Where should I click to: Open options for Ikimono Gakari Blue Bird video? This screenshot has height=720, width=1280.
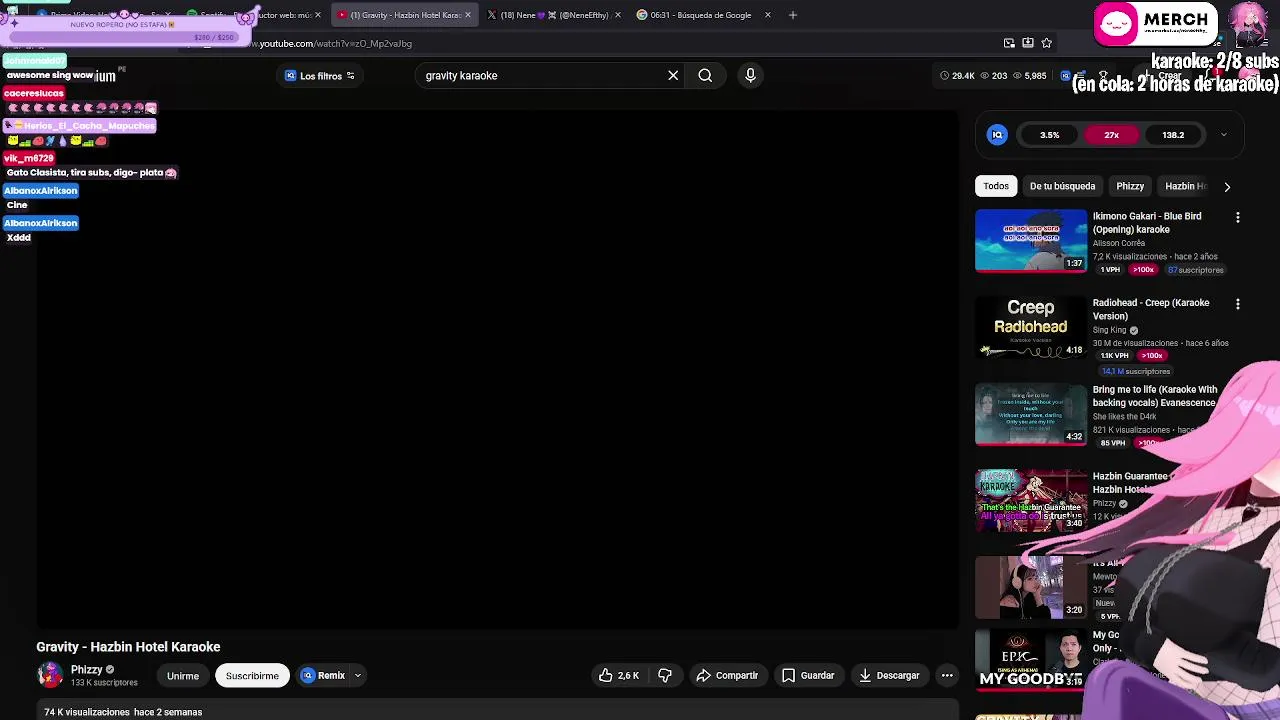pyautogui.click(x=1238, y=217)
